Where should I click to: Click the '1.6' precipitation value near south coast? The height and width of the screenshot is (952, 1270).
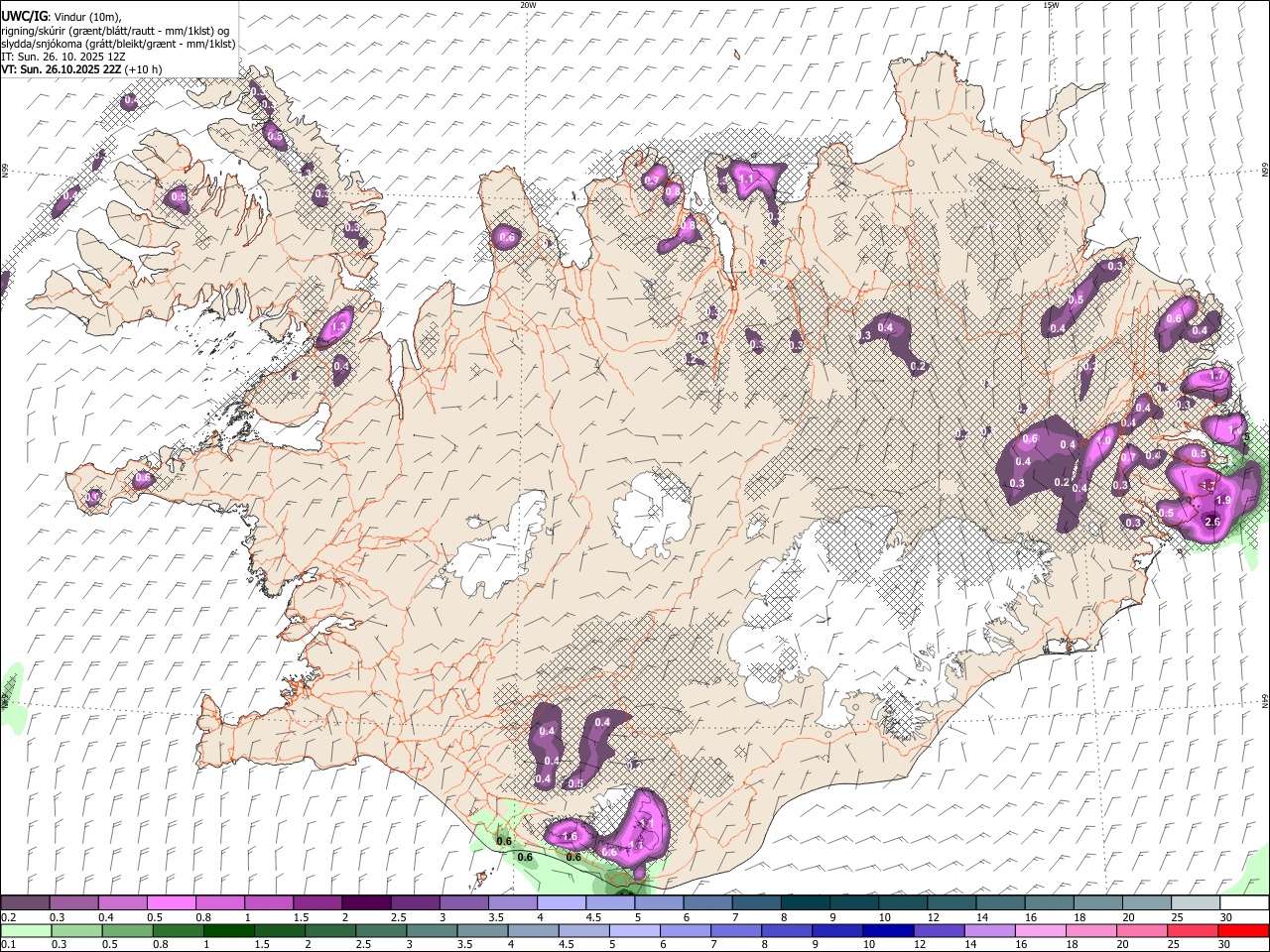570,836
